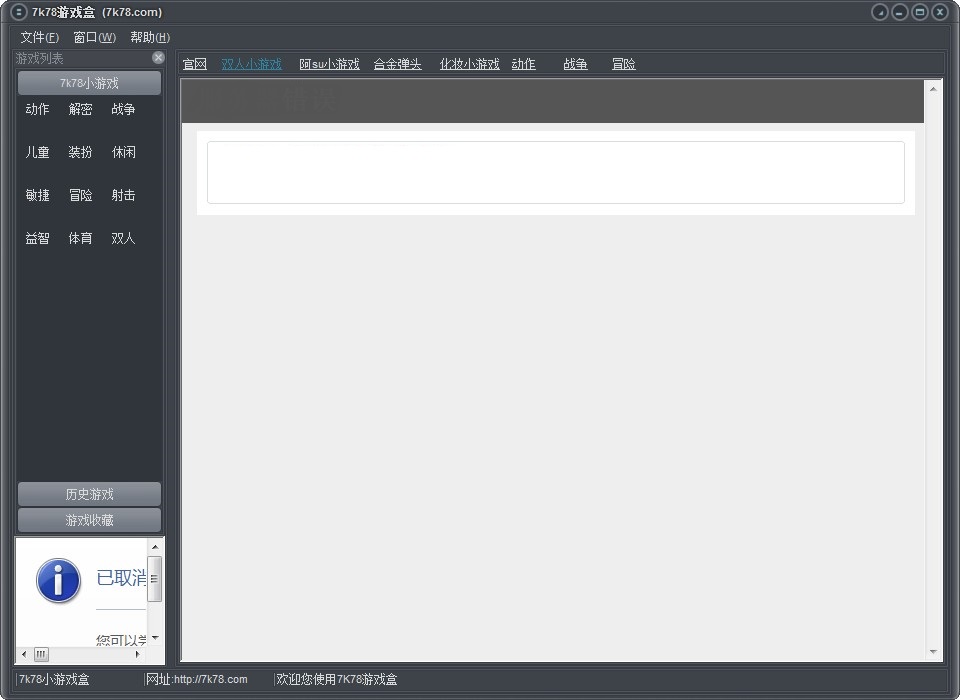The image size is (960, 700).
Task: Expand the 7k78小游戏 category header
Action: tap(89, 83)
